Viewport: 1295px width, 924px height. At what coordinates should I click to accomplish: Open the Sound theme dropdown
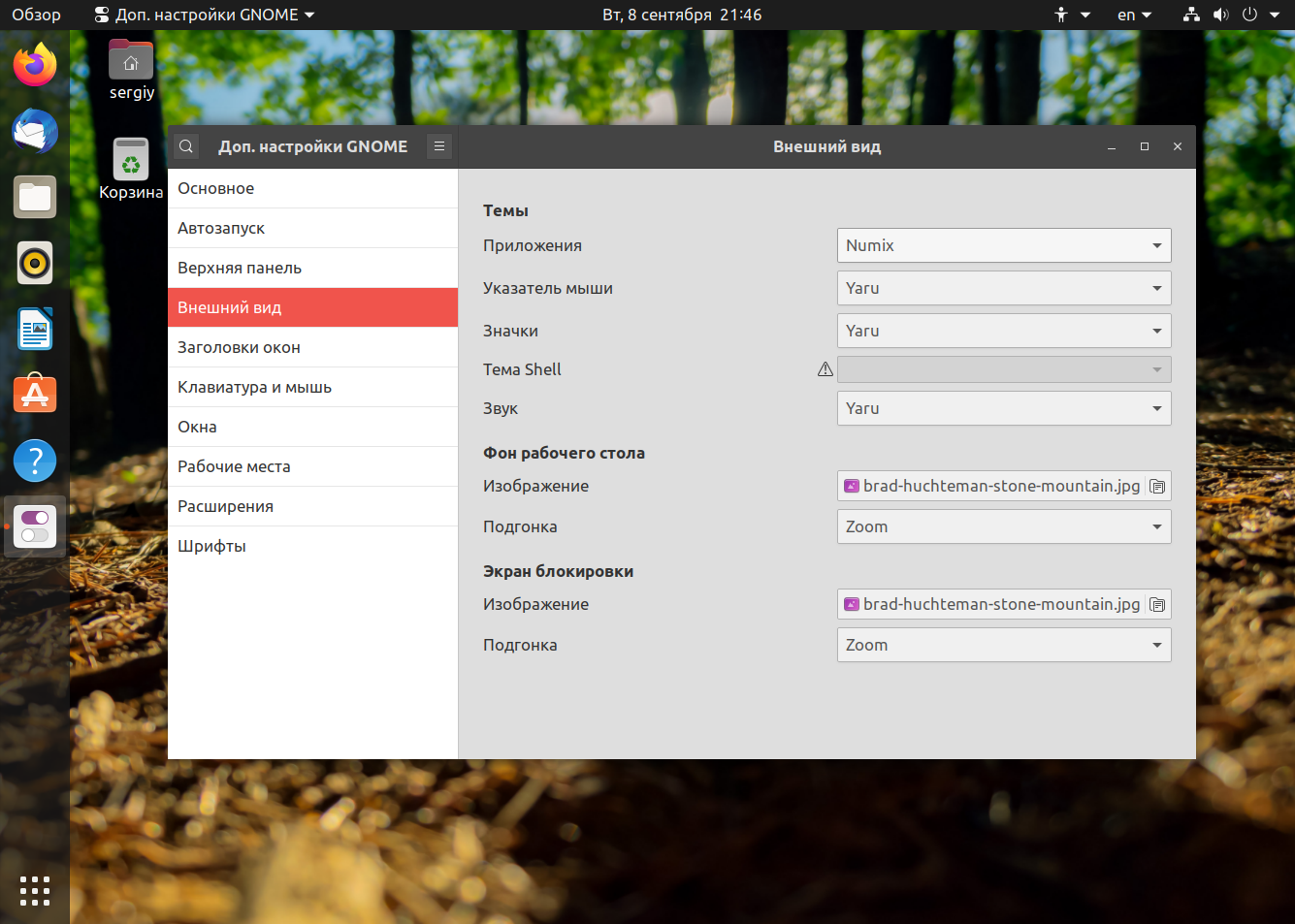(x=1004, y=408)
